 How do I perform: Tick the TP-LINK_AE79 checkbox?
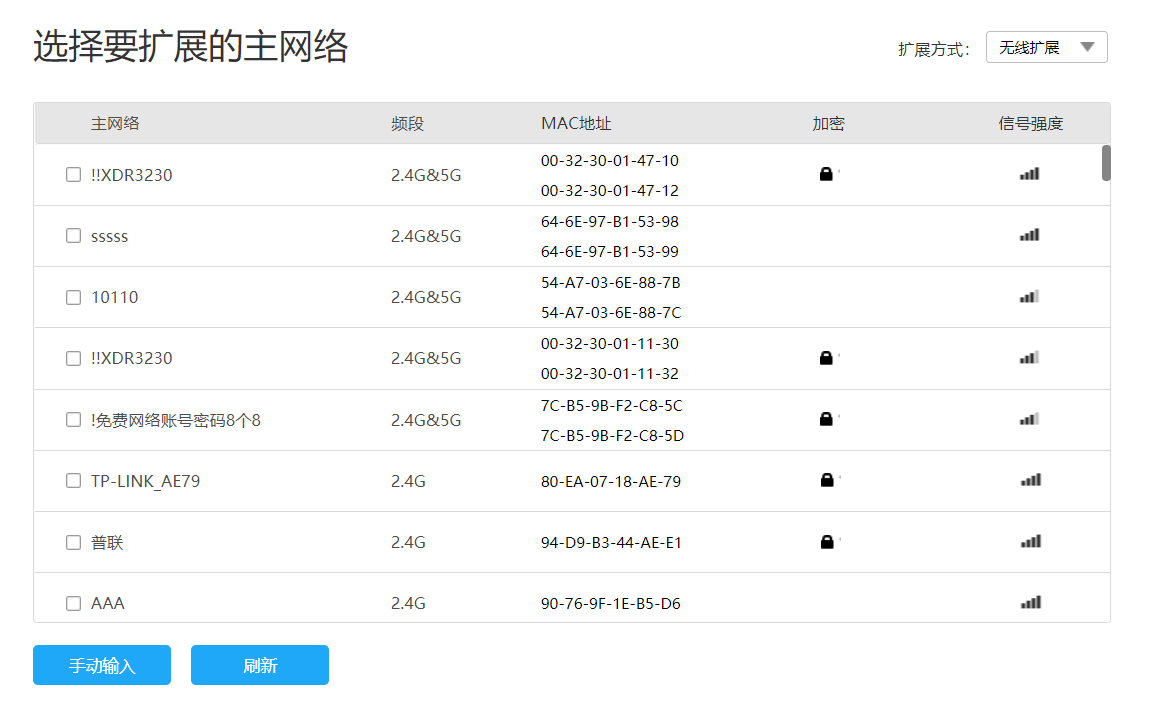(x=73, y=481)
